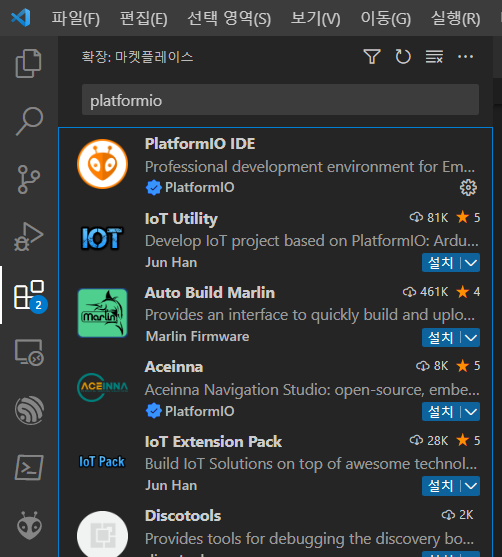Image resolution: width=502 pixels, height=557 pixels.
Task: Open Remote Explorer view
Action: 29,352
